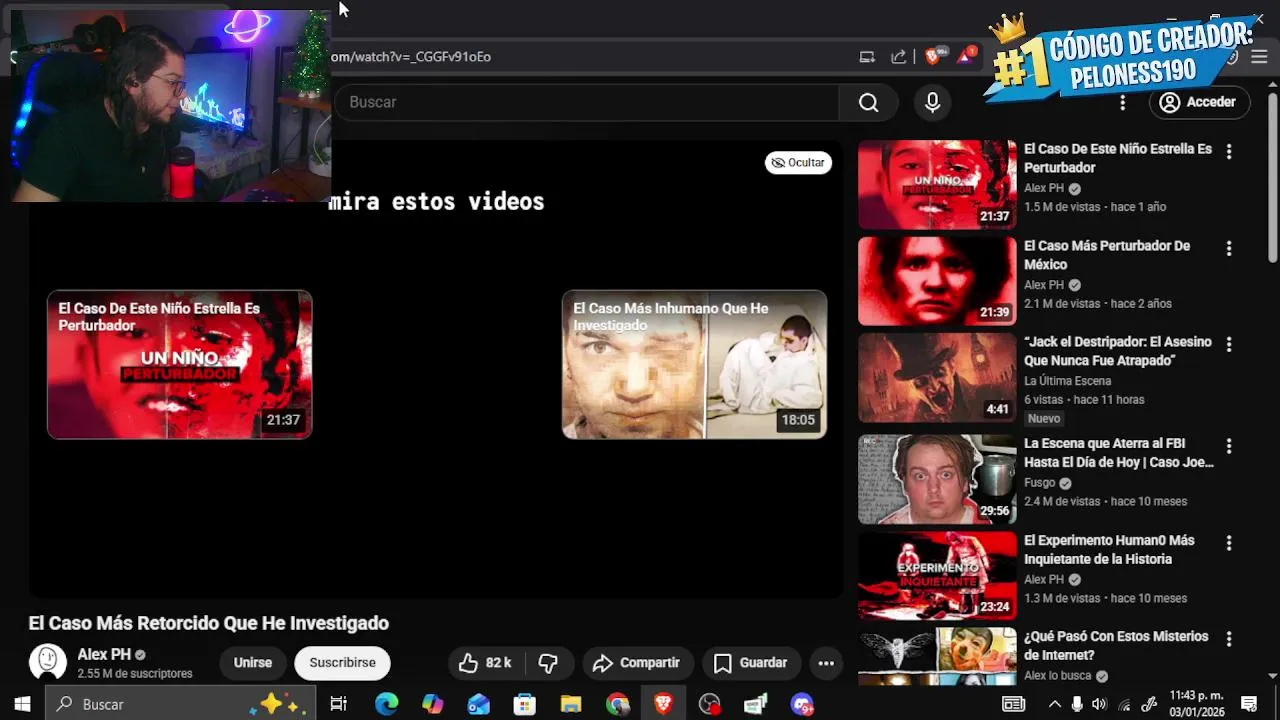1280x720 pixels.
Task: Open sidebar thumbnail 'Un Niño Perturbador' 21:37
Action: [x=937, y=185]
